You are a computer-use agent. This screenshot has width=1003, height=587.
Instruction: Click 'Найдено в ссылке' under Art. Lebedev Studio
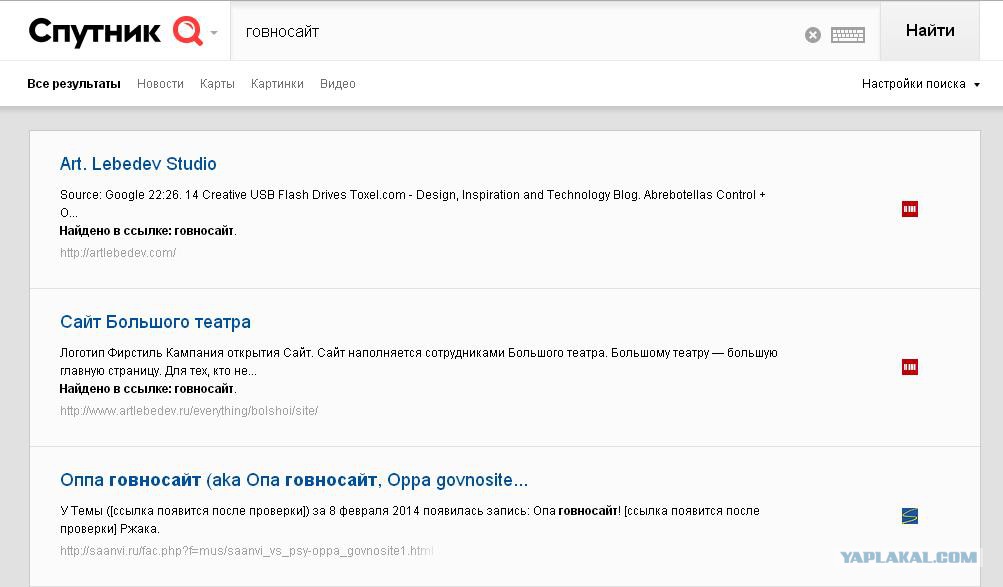pyautogui.click(x=148, y=231)
